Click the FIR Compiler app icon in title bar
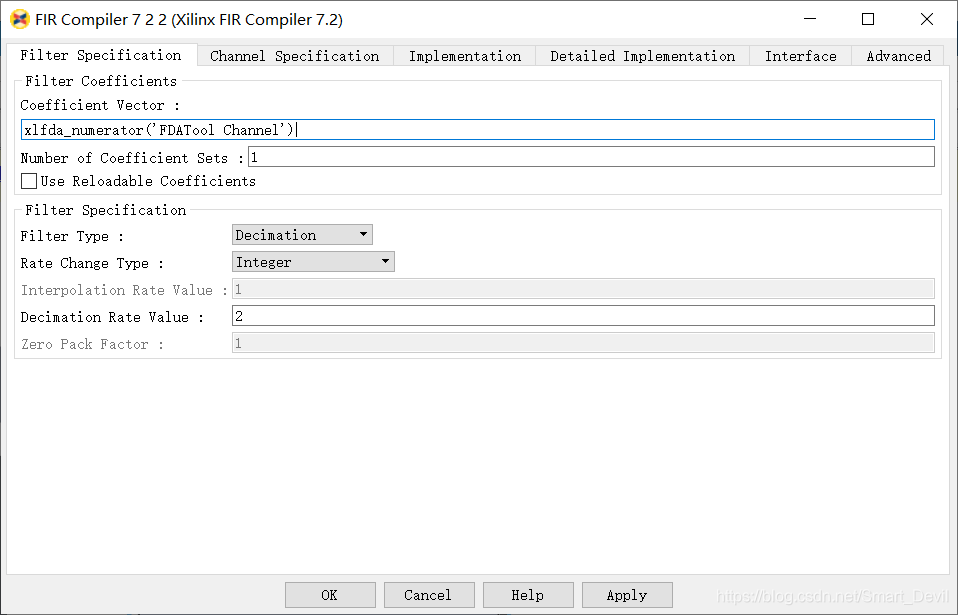Screen dimensions: 958x615 click(20, 20)
